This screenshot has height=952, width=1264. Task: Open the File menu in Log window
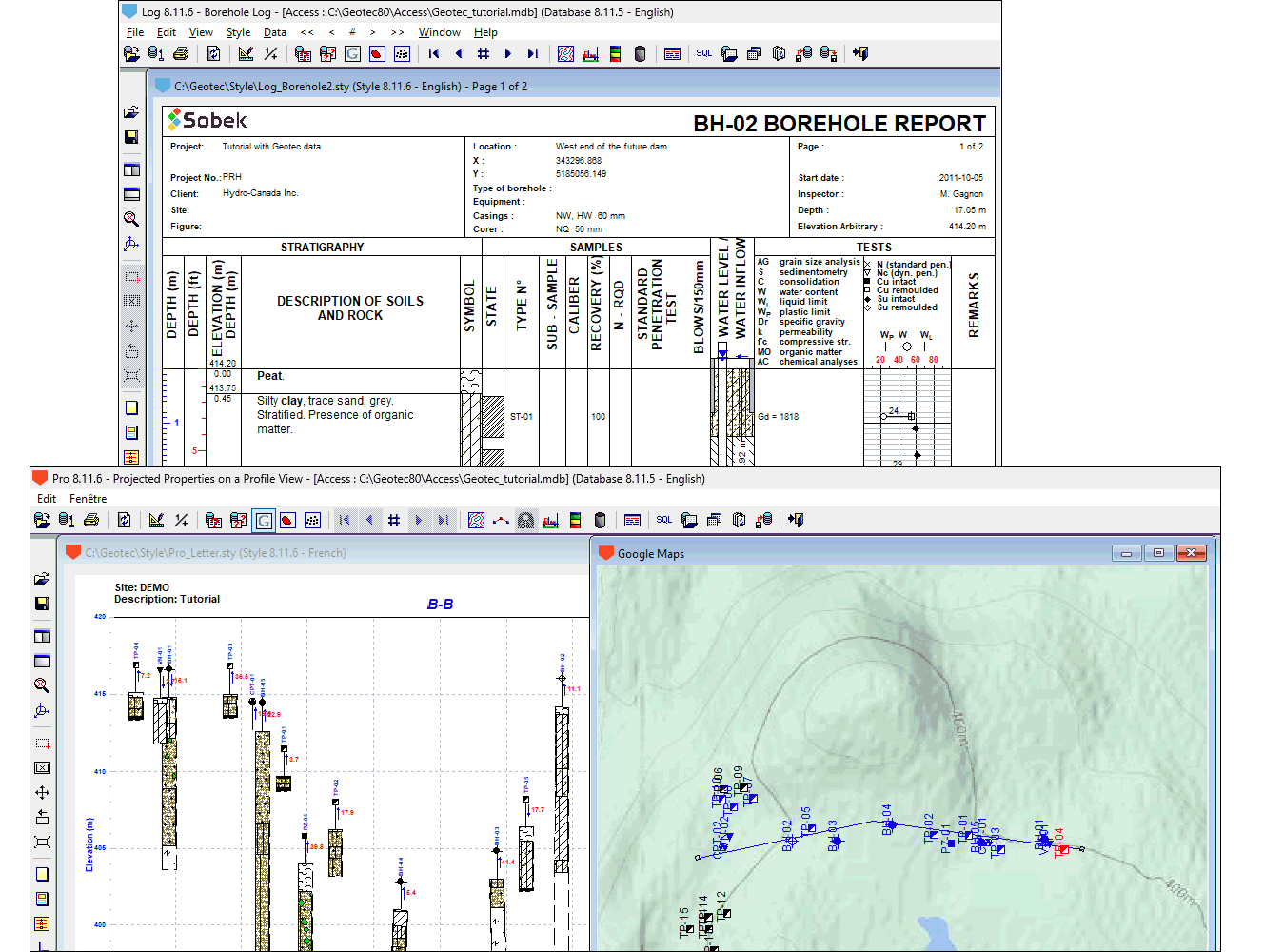(x=135, y=32)
